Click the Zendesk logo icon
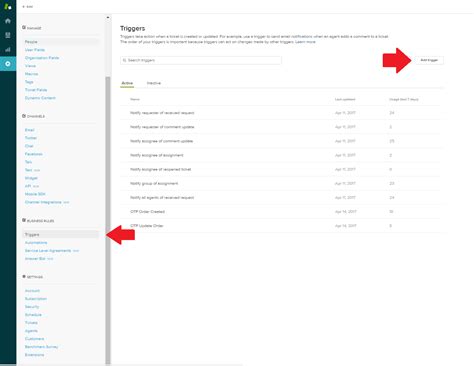This screenshot has height=366, width=474. (x=8, y=6)
